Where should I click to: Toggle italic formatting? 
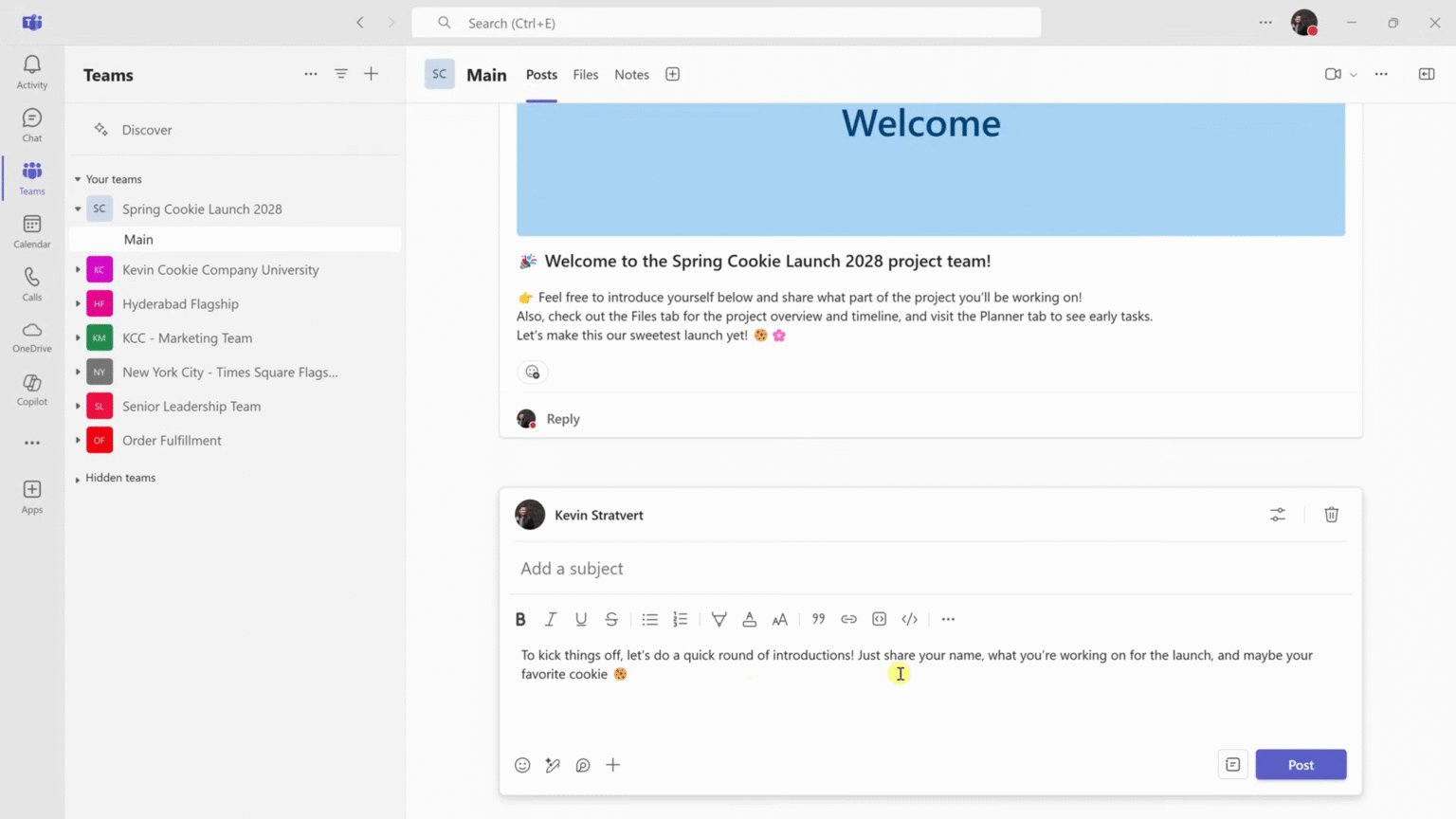tap(551, 619)
